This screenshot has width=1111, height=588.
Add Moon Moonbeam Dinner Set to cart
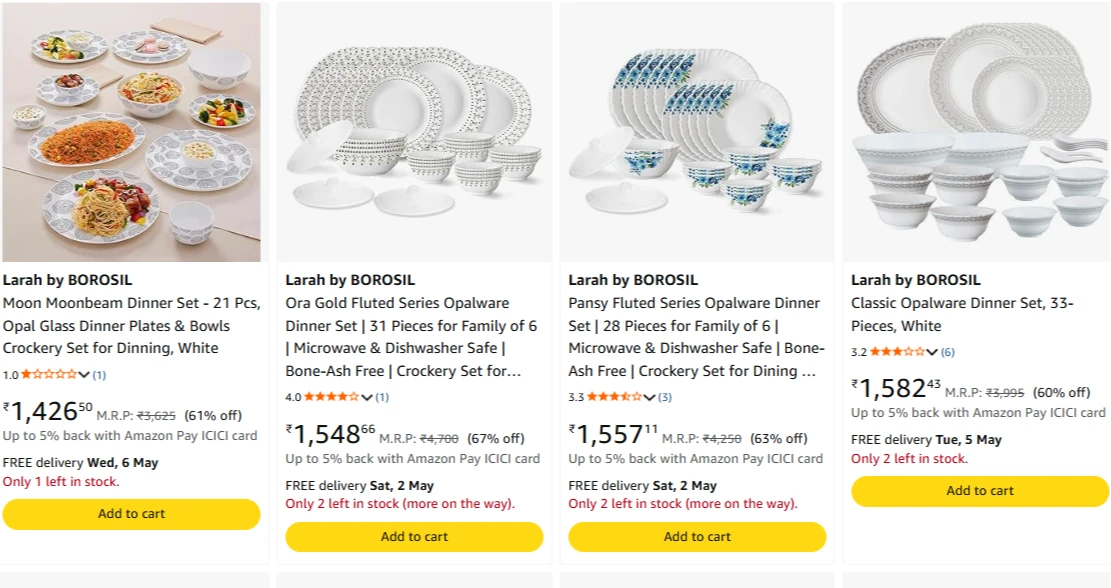click(131, 514)
